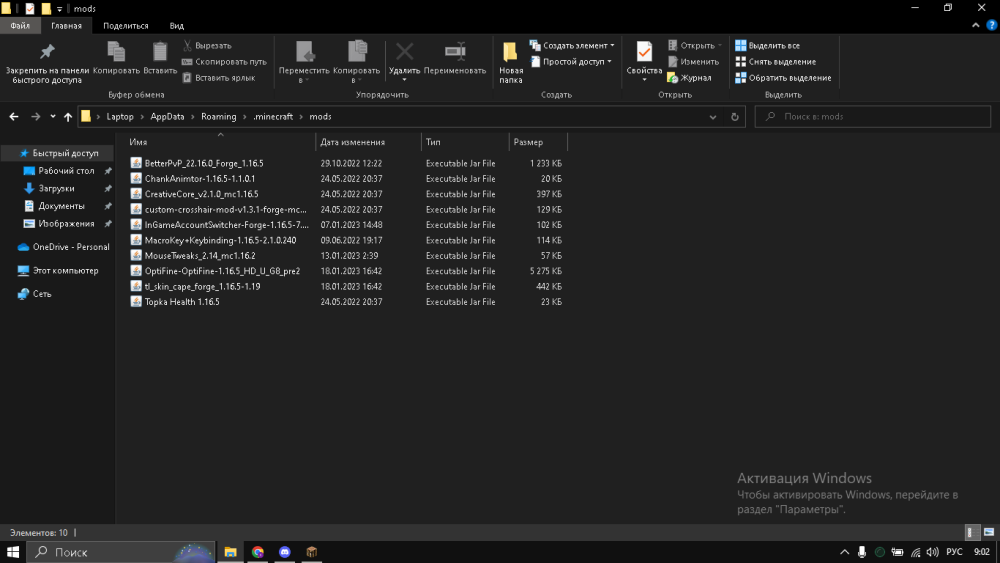This screenshot has width=1000, height=563.
Task: Click the Открыть (Open) ribbon command
Action: click(x=695, y=46)
